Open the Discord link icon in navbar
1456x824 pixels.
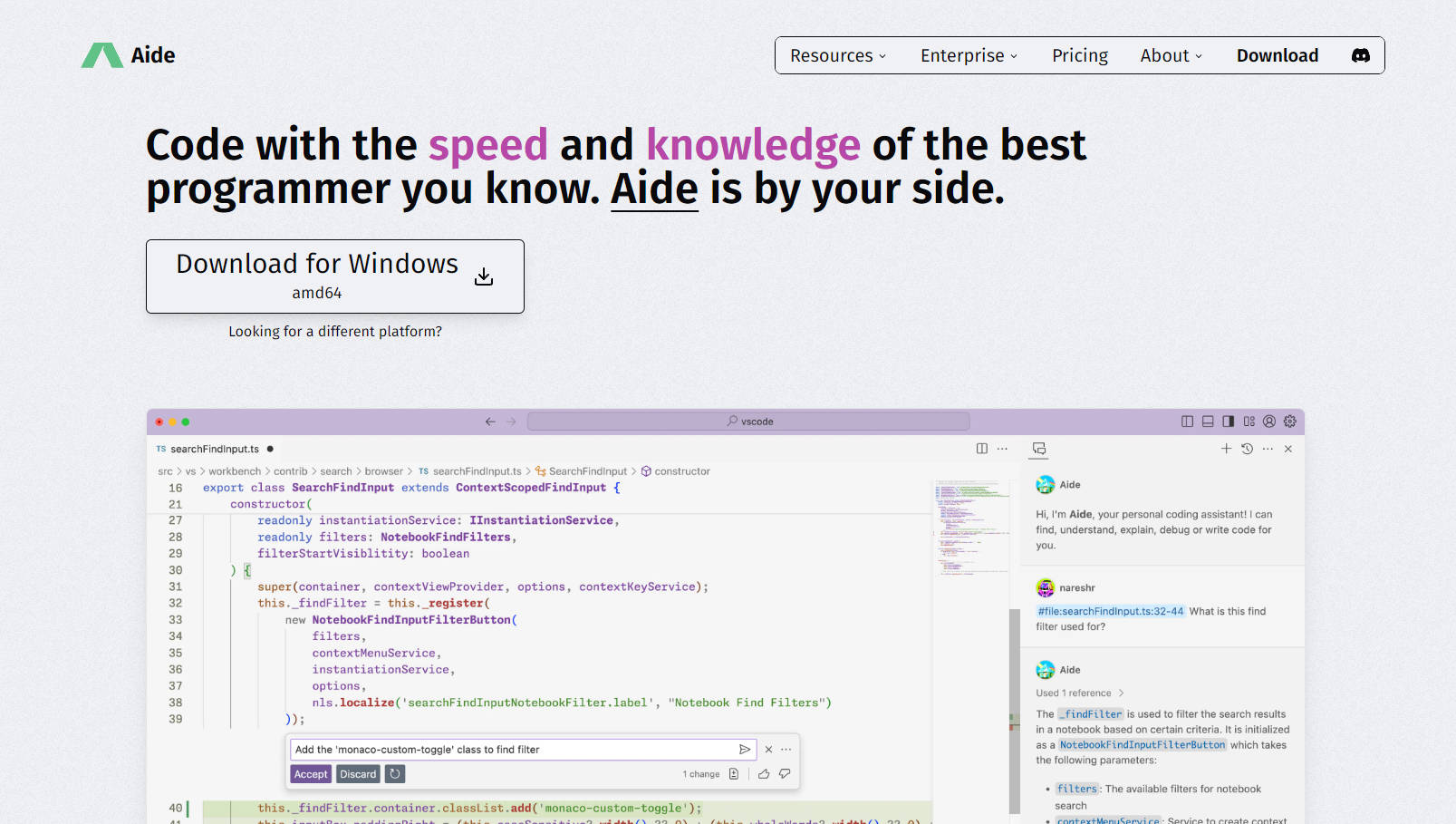pyautogui.click(x=1360, y=55)
